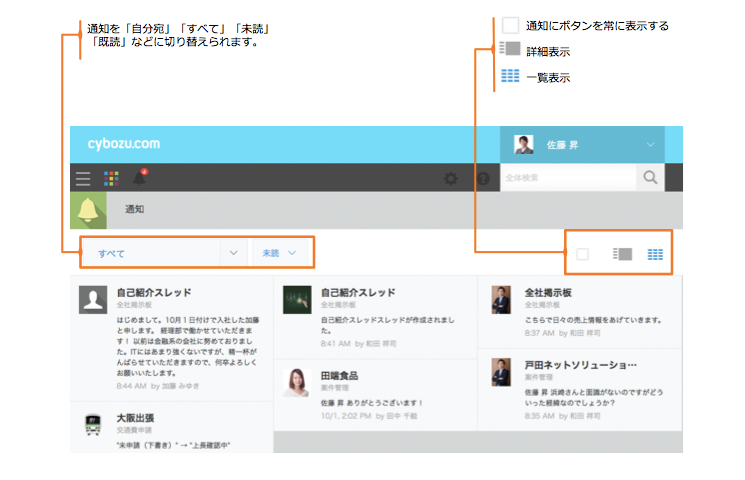Open the 全社掲示板 notification title
The width and height of the screenshot is (745, 480).
[x=548, y=293]
